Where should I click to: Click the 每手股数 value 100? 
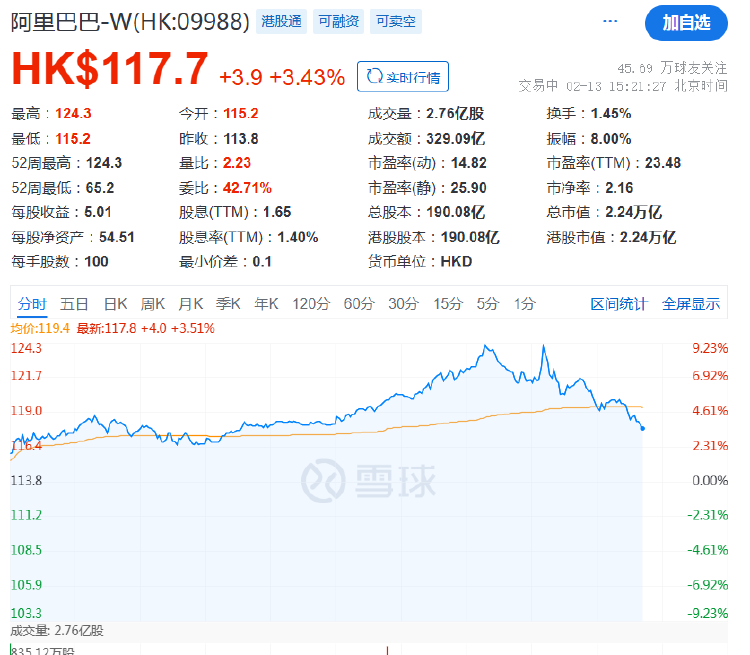click(96, 261)
